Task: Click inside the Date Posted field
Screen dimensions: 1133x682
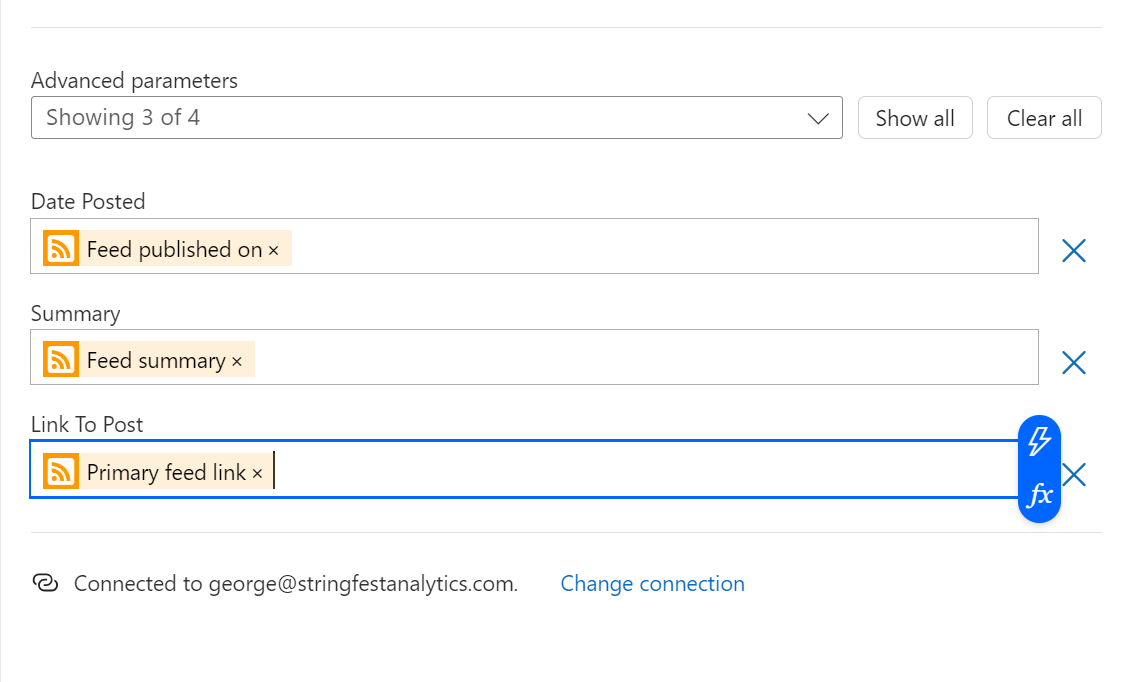Action: click(x=660, y=247)
